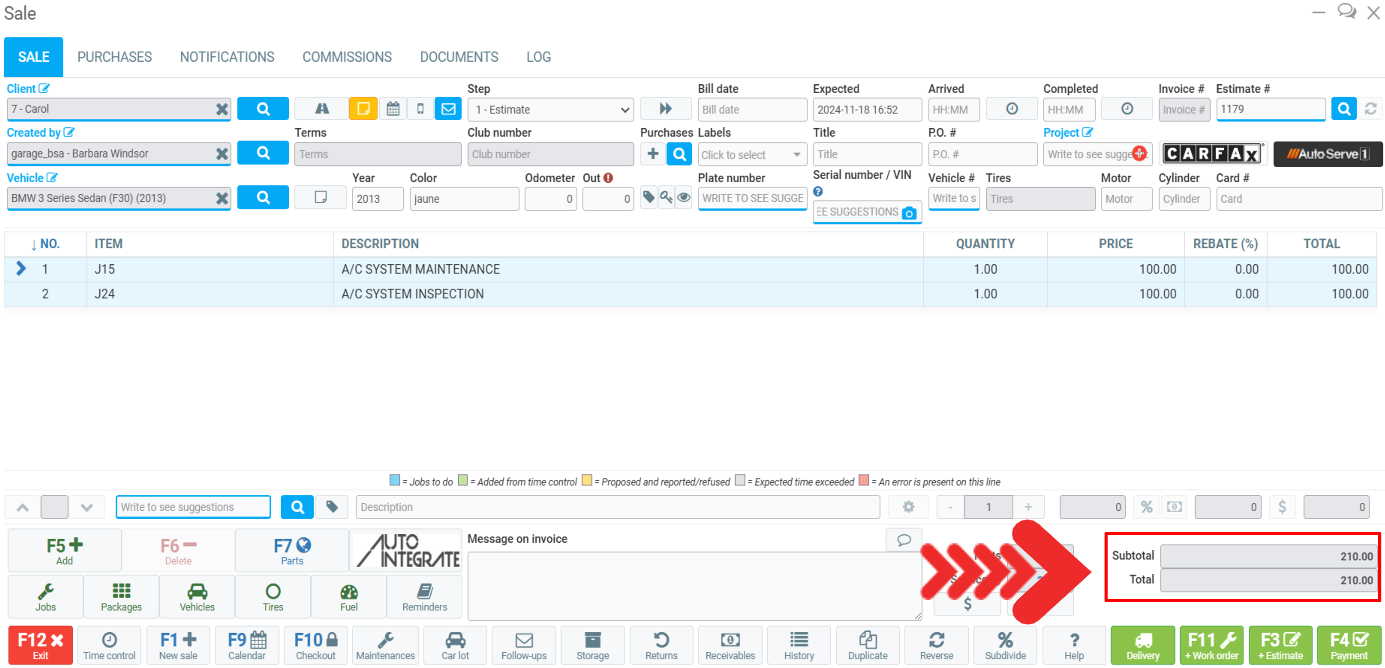Increase quantity with the plus stepper
Viewport: 1385px width, 668px height.
[x=1027, y=507]
